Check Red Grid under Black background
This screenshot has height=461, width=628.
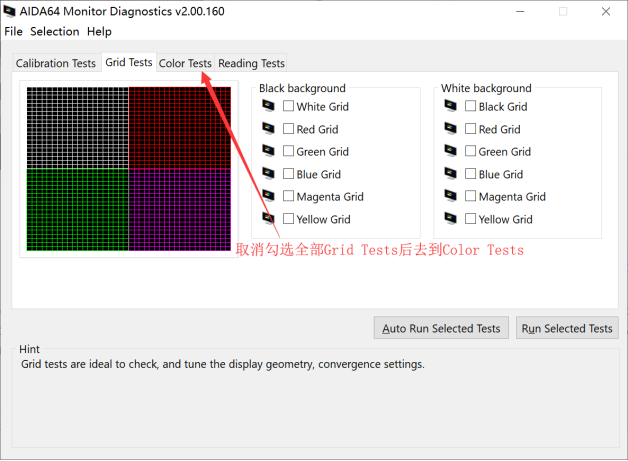[288, 129]
